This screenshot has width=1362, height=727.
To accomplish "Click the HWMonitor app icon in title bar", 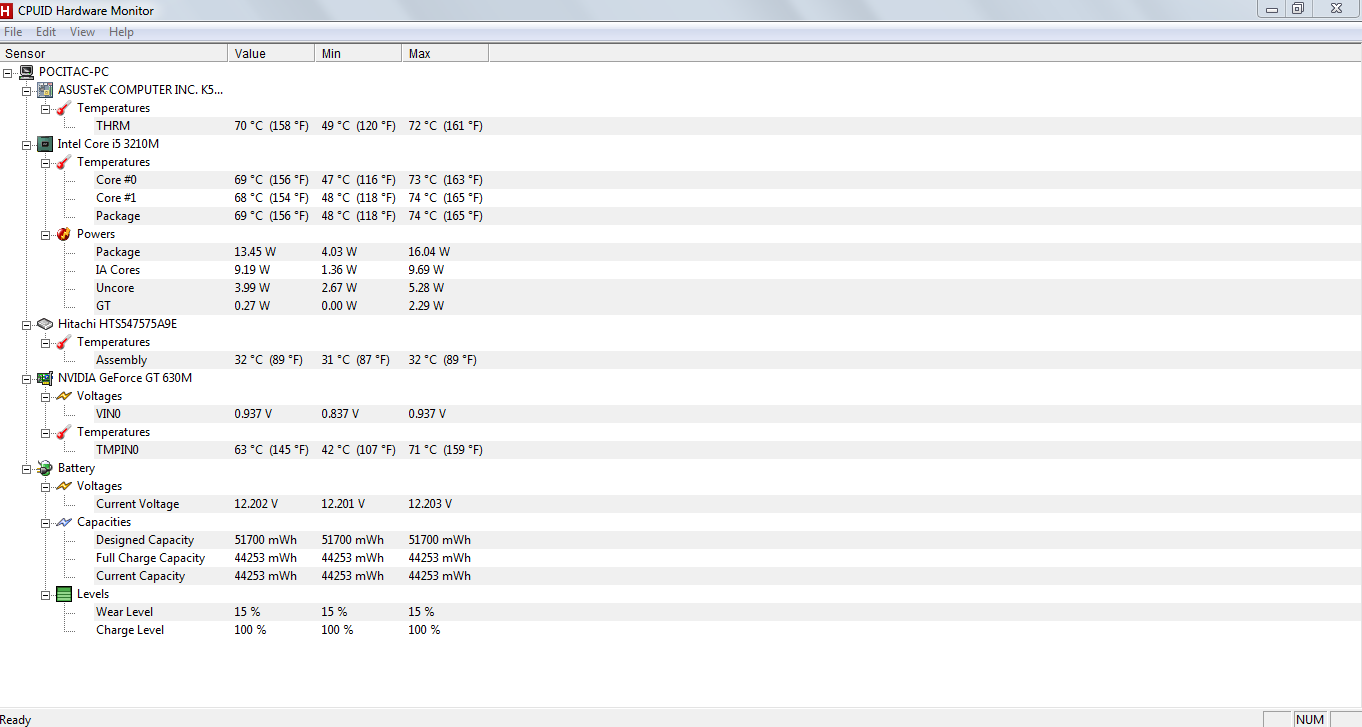I will click(x=8, y=10).
